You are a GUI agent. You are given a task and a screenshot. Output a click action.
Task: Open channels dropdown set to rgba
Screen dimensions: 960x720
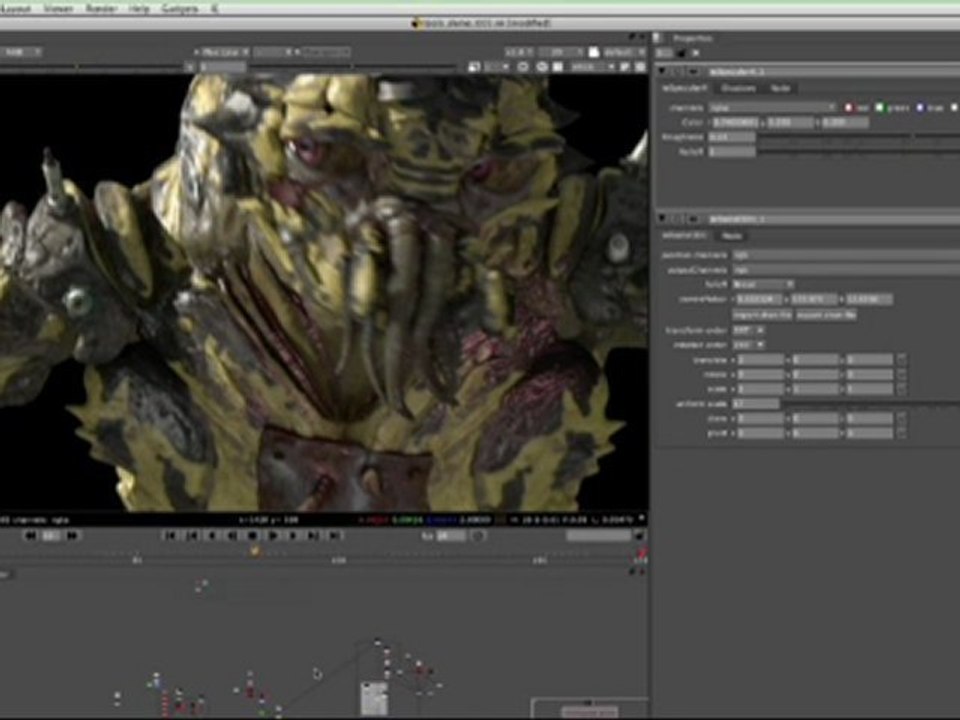pos(773,108)
